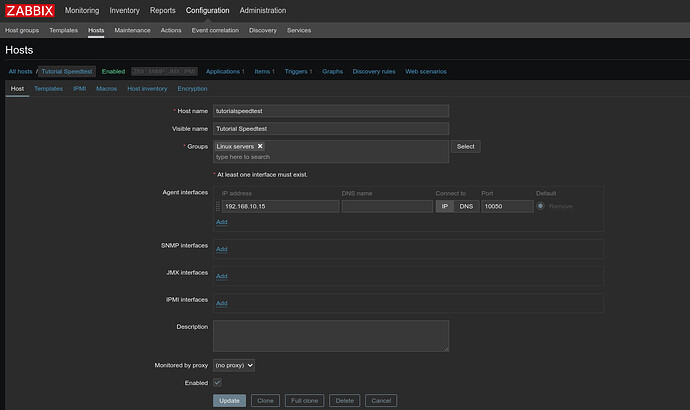Open the Monitored by proxy dropdown
This screenshot has height=410, width=690.
tap(234, 365)
